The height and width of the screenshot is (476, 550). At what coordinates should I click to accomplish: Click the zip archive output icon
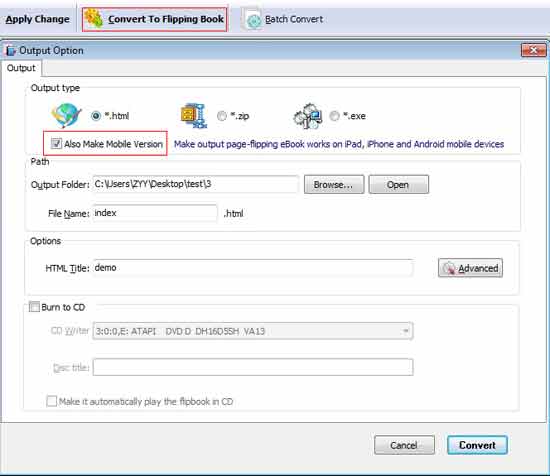tap(193, 115)
